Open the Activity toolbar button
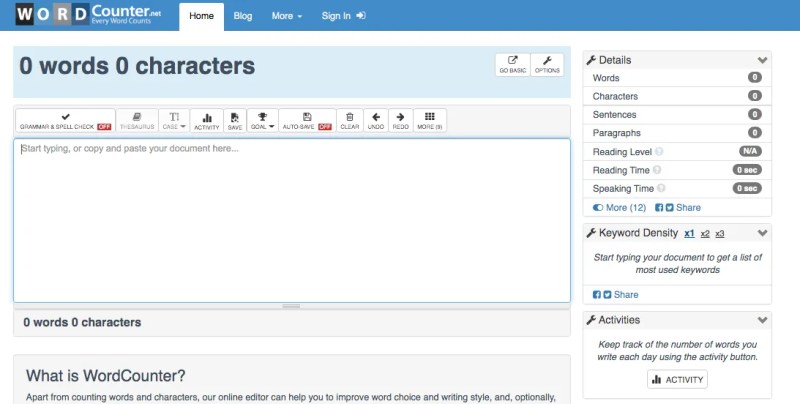 pyautogui.click(x=207, y=120)
